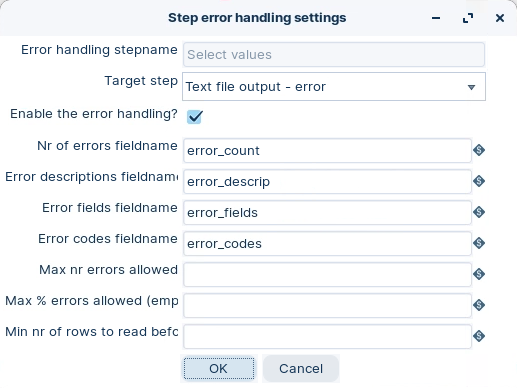Focus the error_descrip input field
Screen dimensions: 517x388
[x=327, y=182]
